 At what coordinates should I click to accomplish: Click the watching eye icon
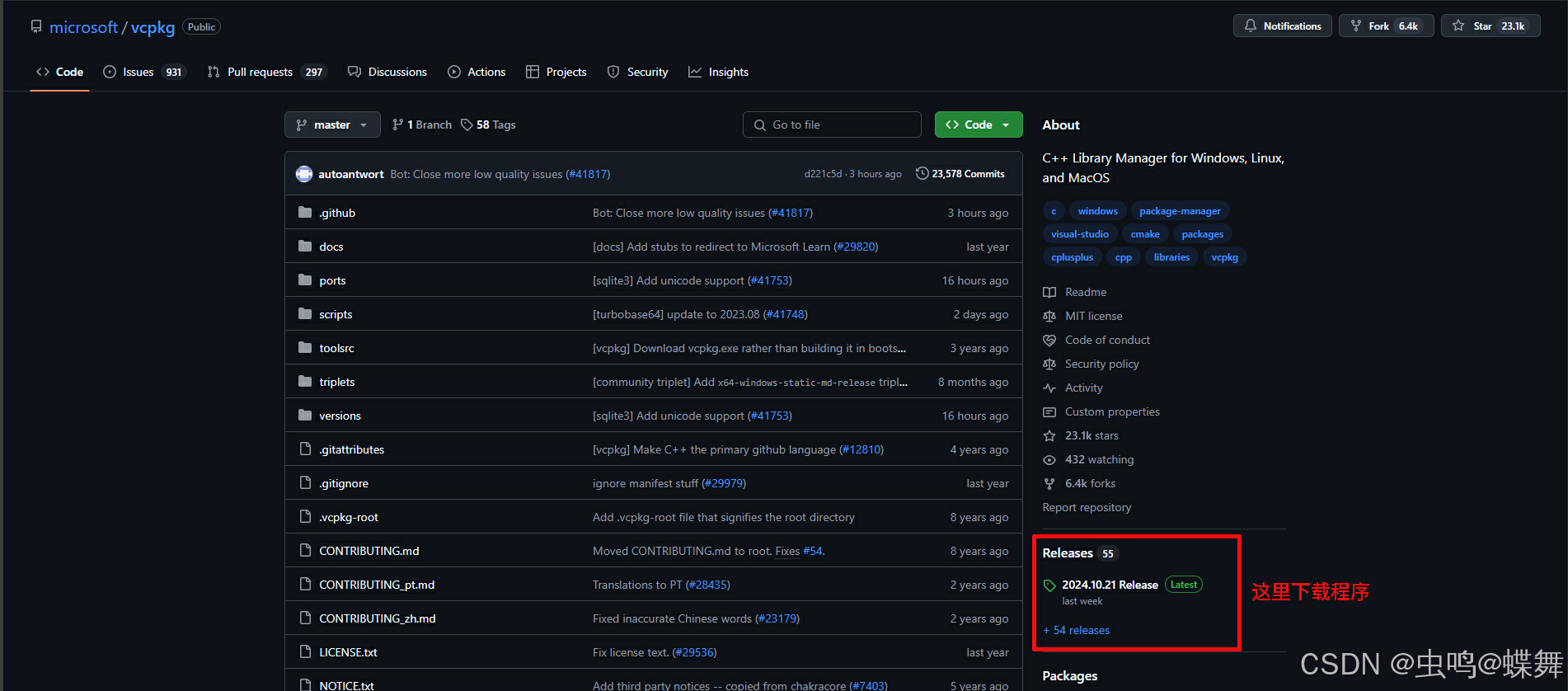[x=1049, y=459]
